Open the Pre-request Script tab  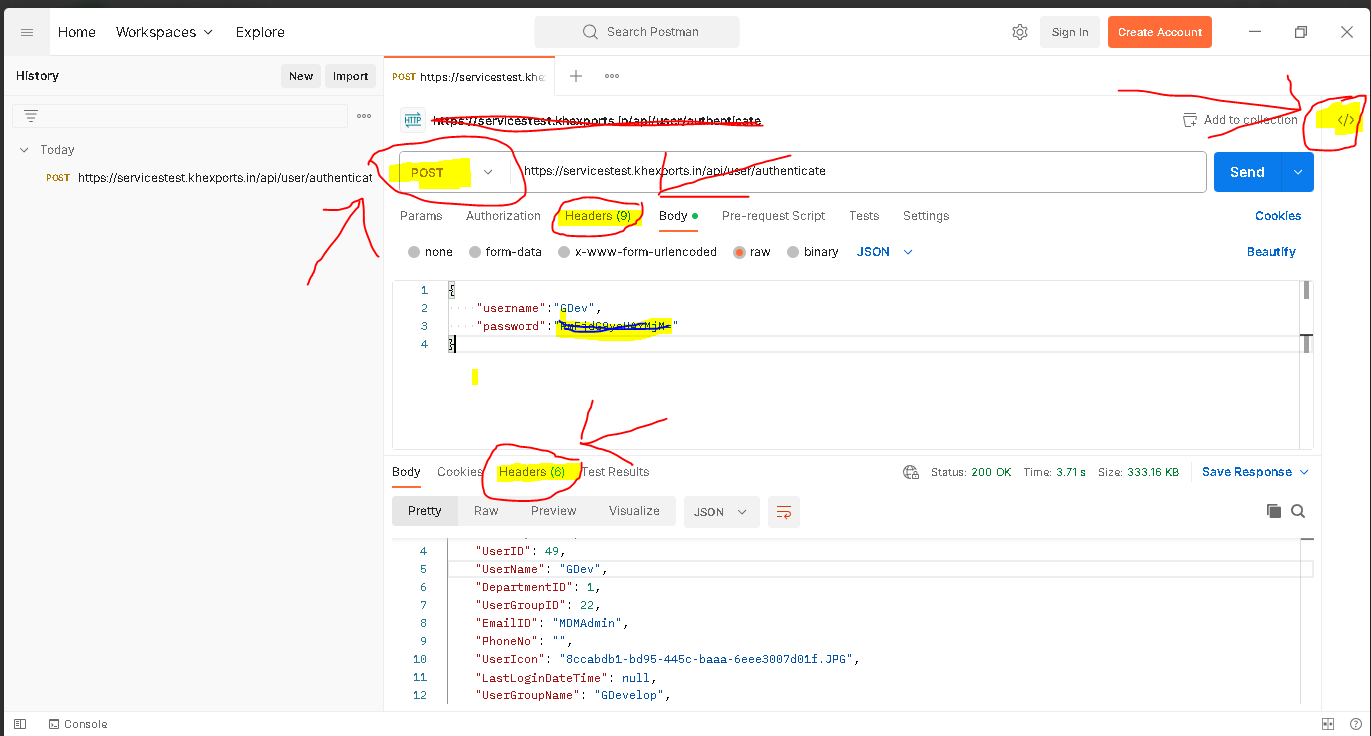tap(773, 216)
